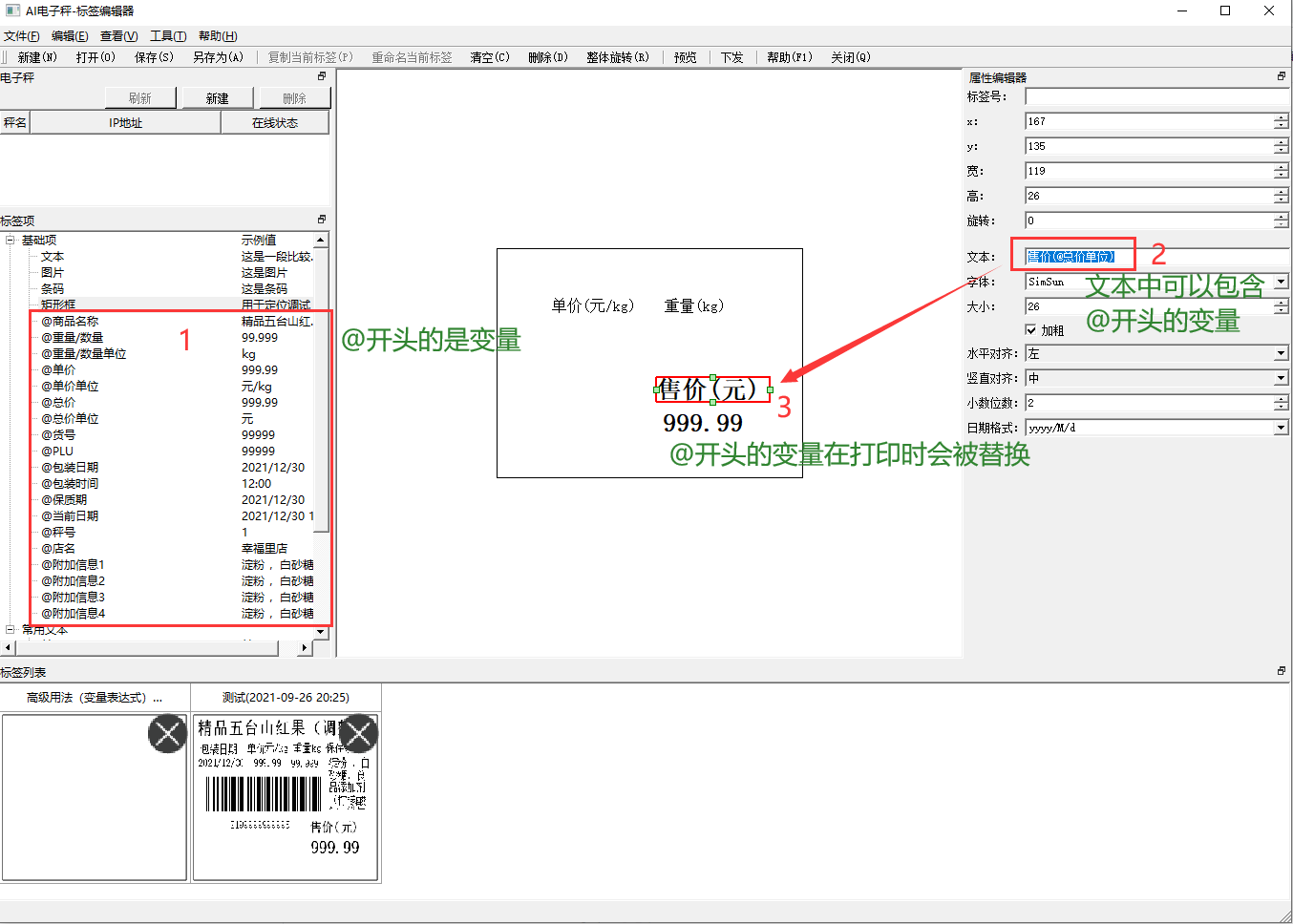Viewport: 1293px width, 924px height.
Task: Select the 售价(元) text on the canvas
Action: pyautogui.click(x=712, y=389)
